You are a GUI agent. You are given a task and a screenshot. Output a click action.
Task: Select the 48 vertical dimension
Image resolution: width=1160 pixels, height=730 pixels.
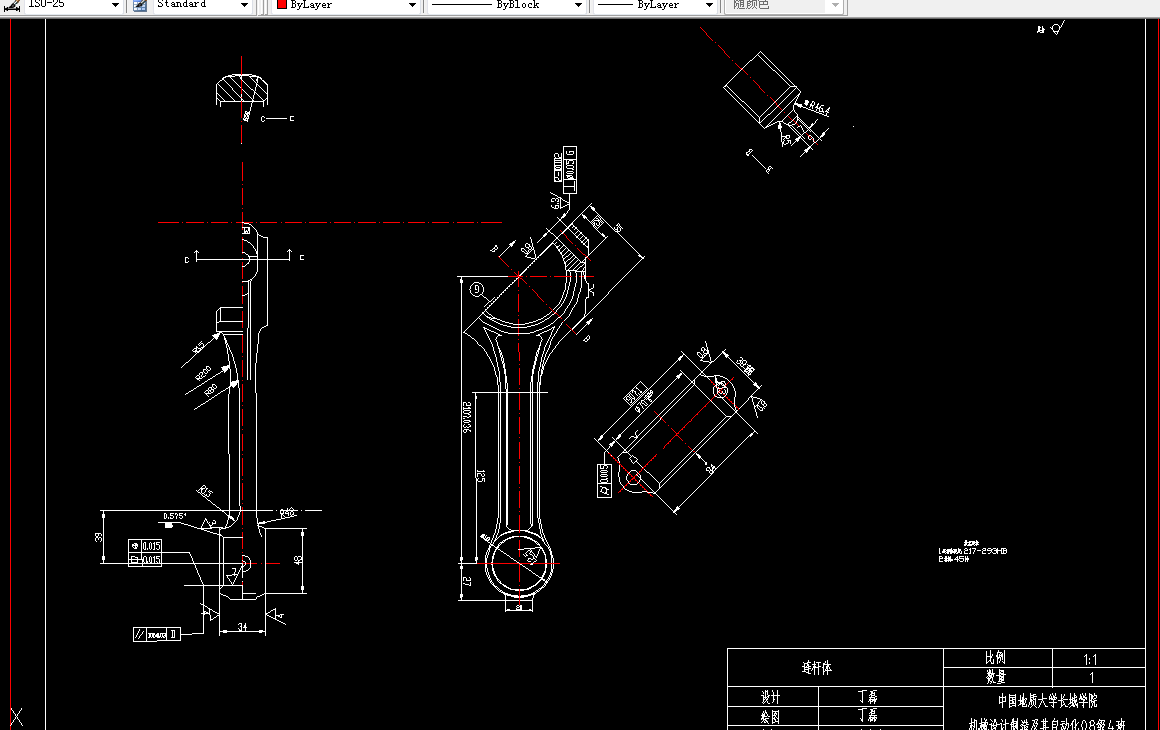pyautogui.click(x=298, y=560)
